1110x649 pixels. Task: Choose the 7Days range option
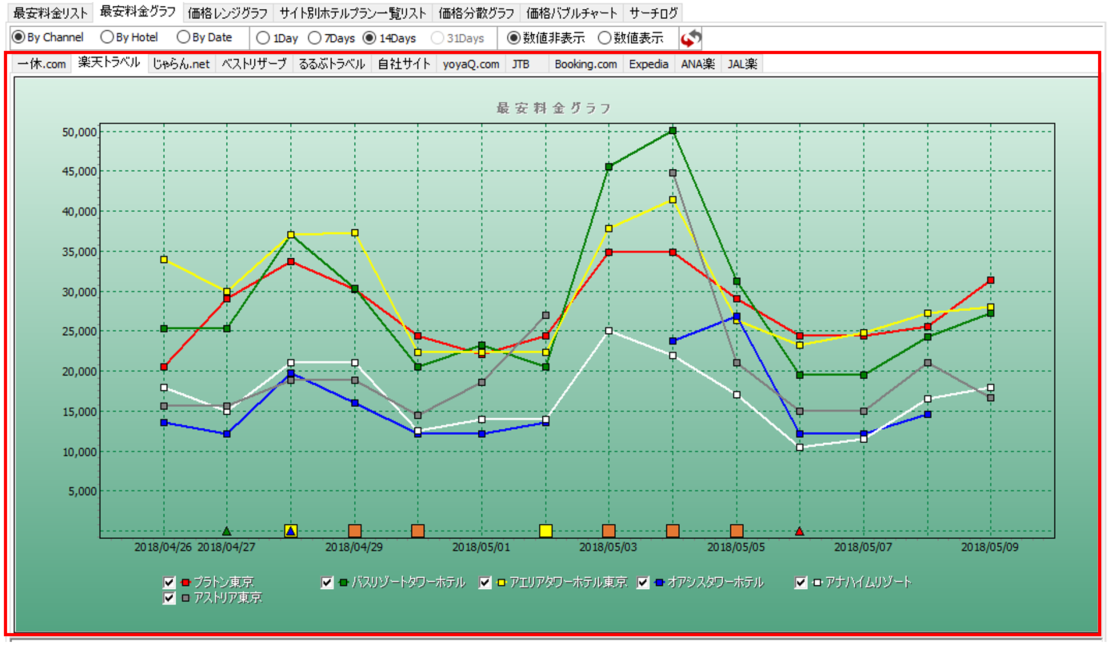tap(315, 38)
